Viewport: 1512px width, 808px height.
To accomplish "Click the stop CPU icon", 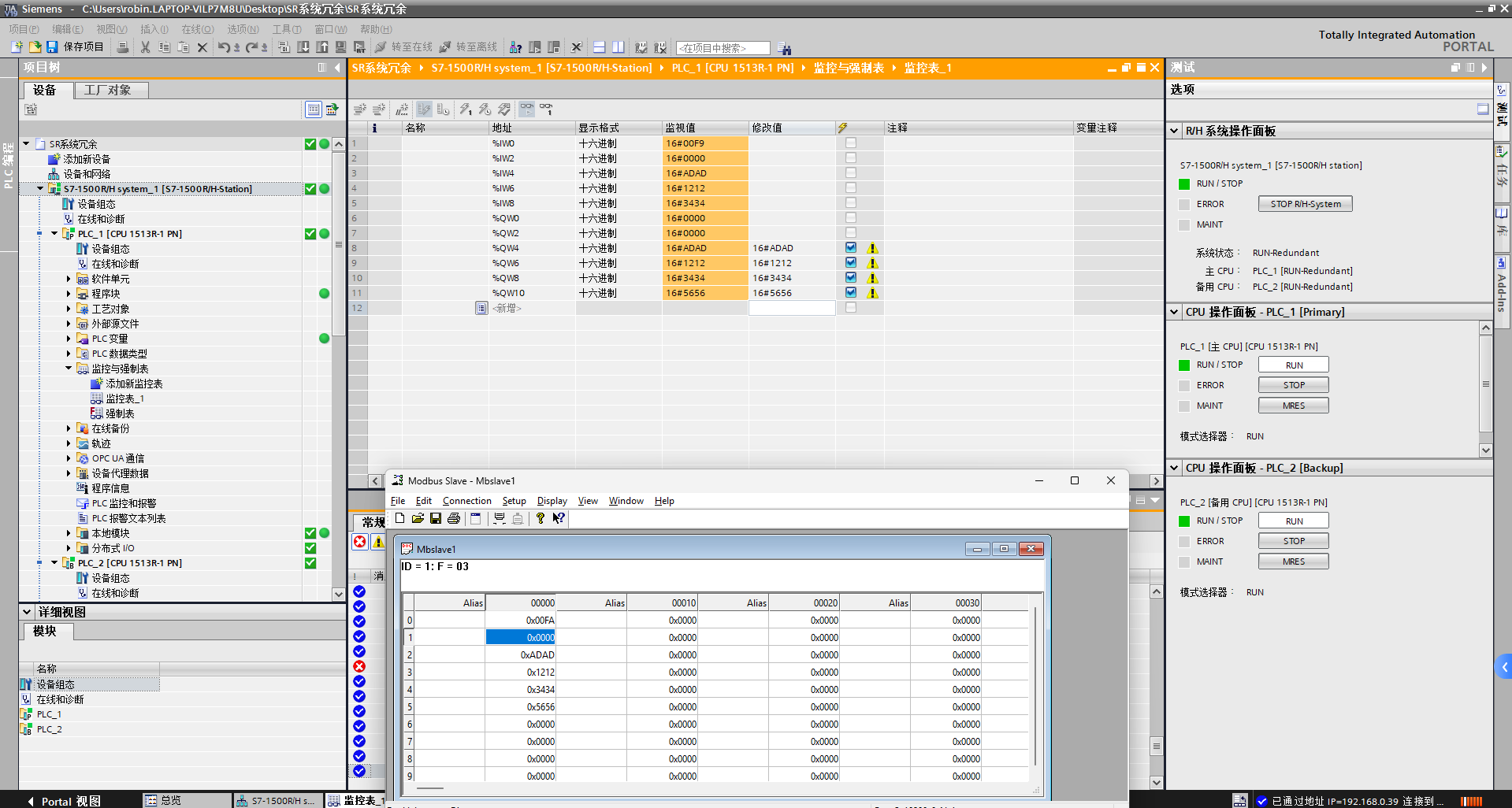I will click(554, 47).
